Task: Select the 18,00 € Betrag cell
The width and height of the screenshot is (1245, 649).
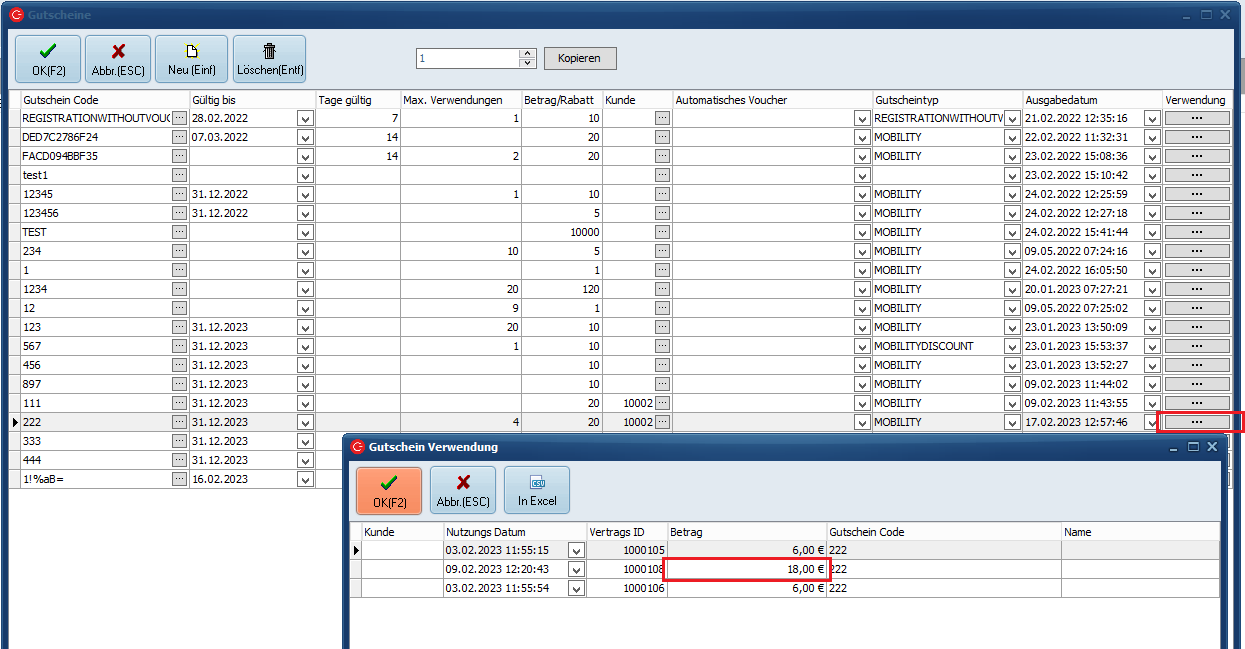Action: point(747,569)
